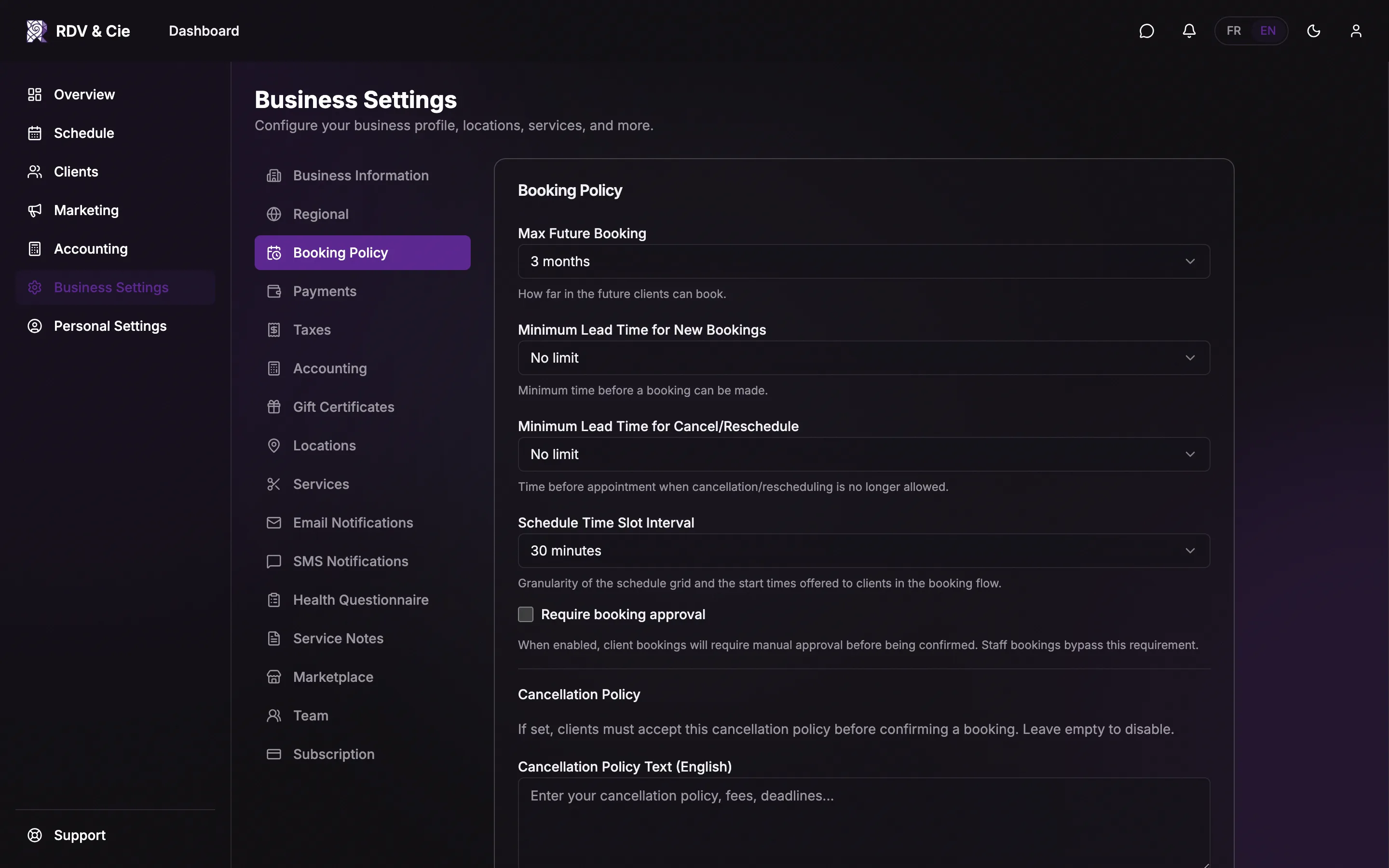Click the SMS Notifications bubble icon
Image resolution: width=1389 pixels, height=868 pixels.
tap(274, 561)
